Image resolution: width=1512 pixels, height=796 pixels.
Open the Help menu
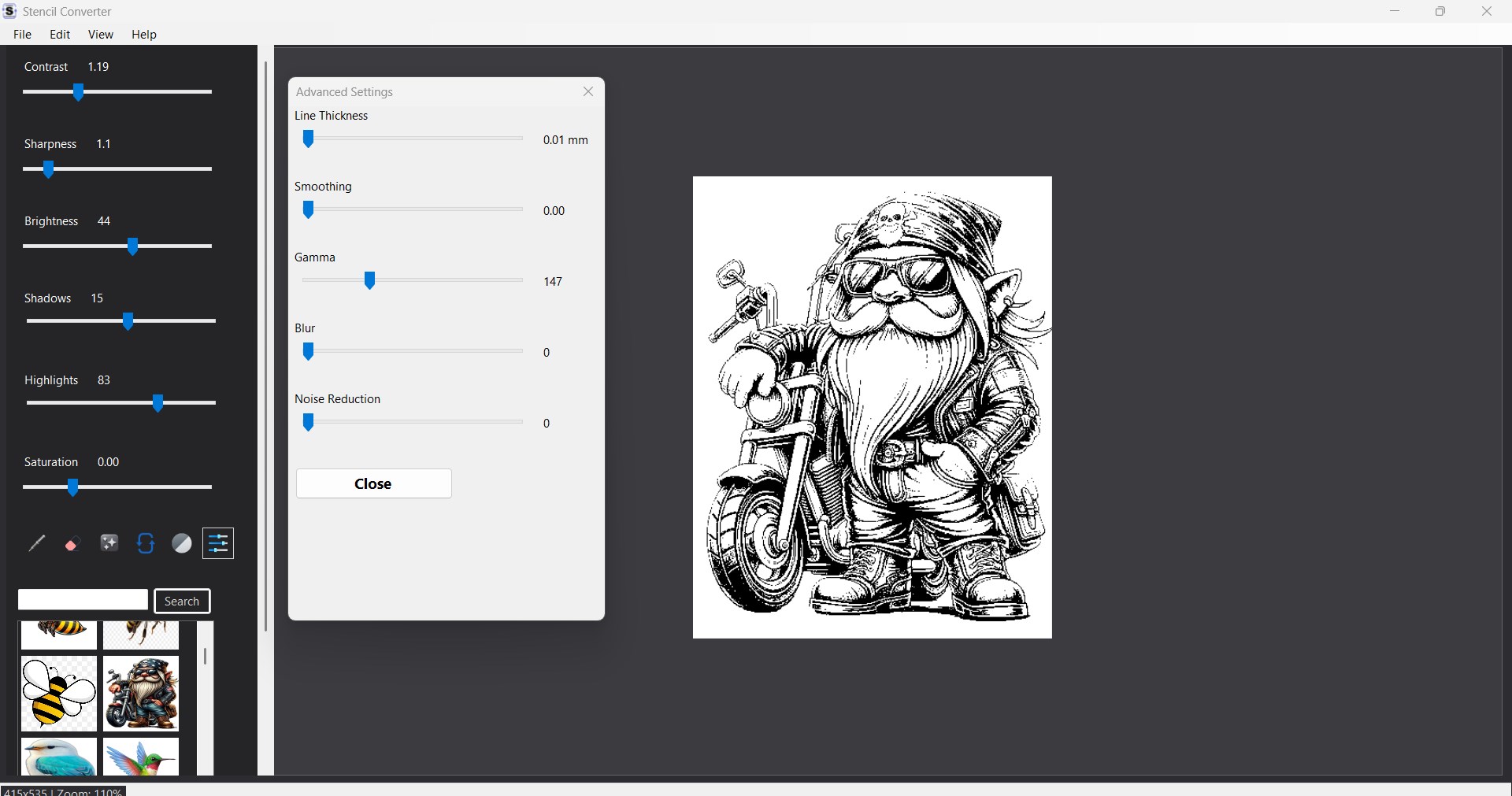(x=143, y=34)
